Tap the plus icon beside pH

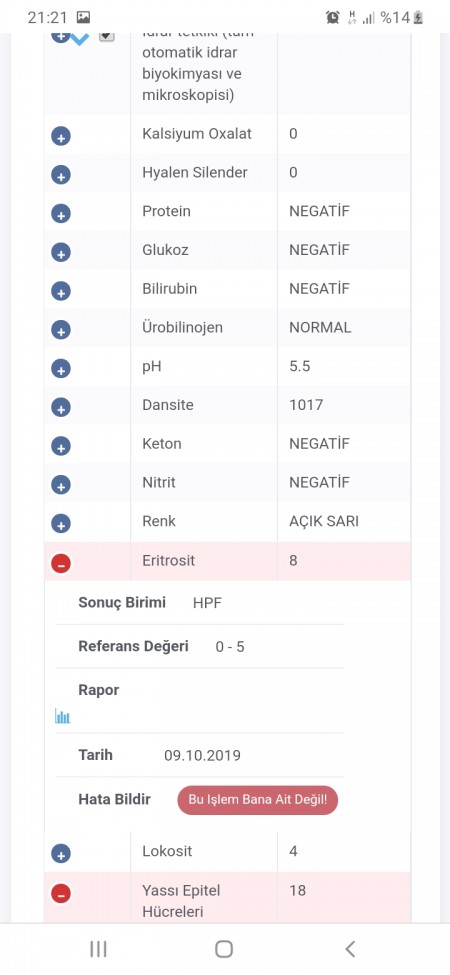point(61,369)
